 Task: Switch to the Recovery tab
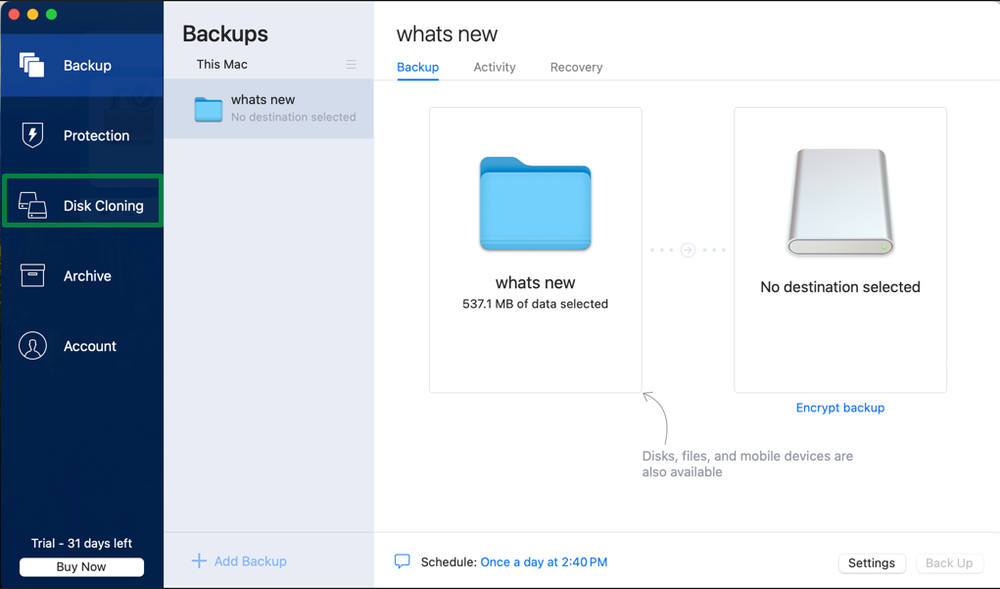tap(576, 67)
